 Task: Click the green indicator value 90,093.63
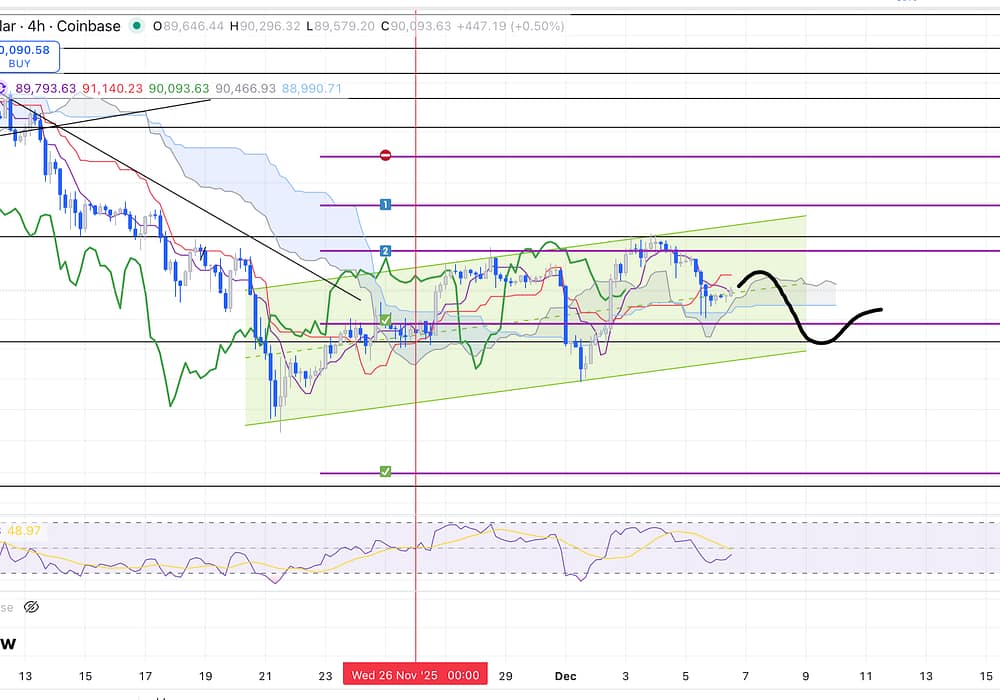[179, 88]
